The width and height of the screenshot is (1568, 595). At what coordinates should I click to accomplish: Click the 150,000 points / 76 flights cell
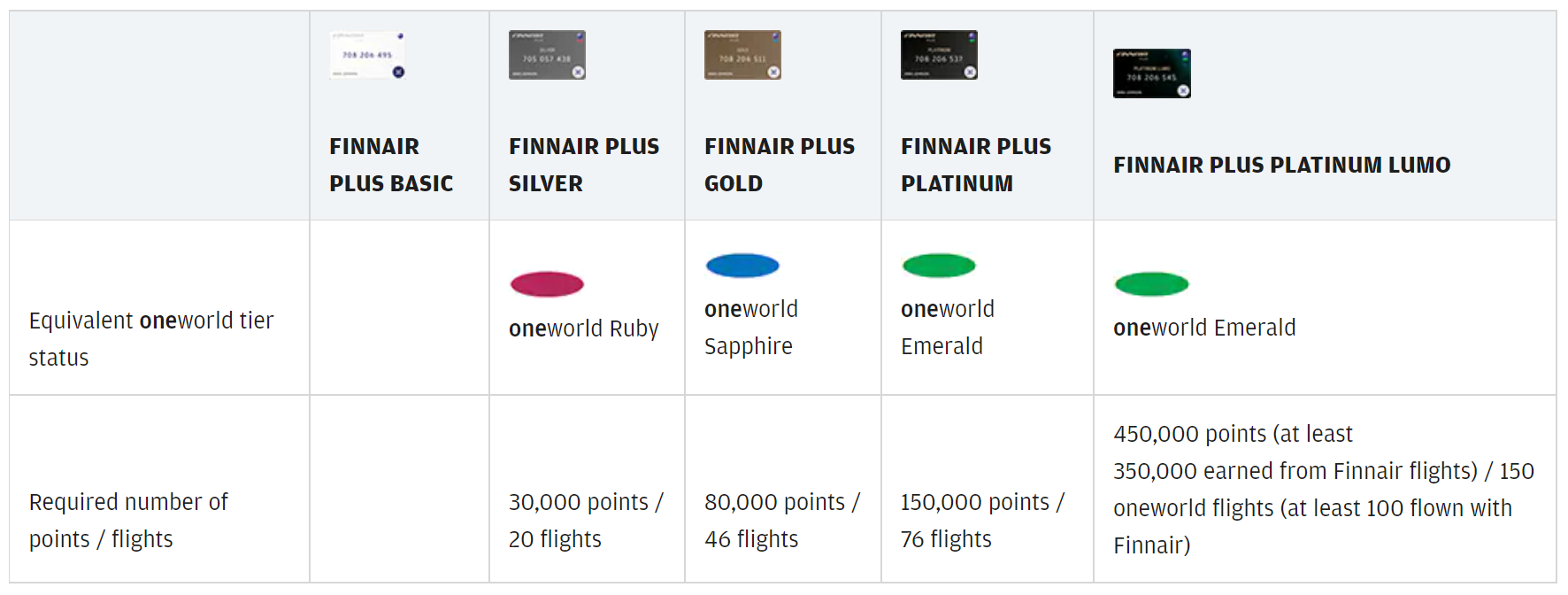983,521
